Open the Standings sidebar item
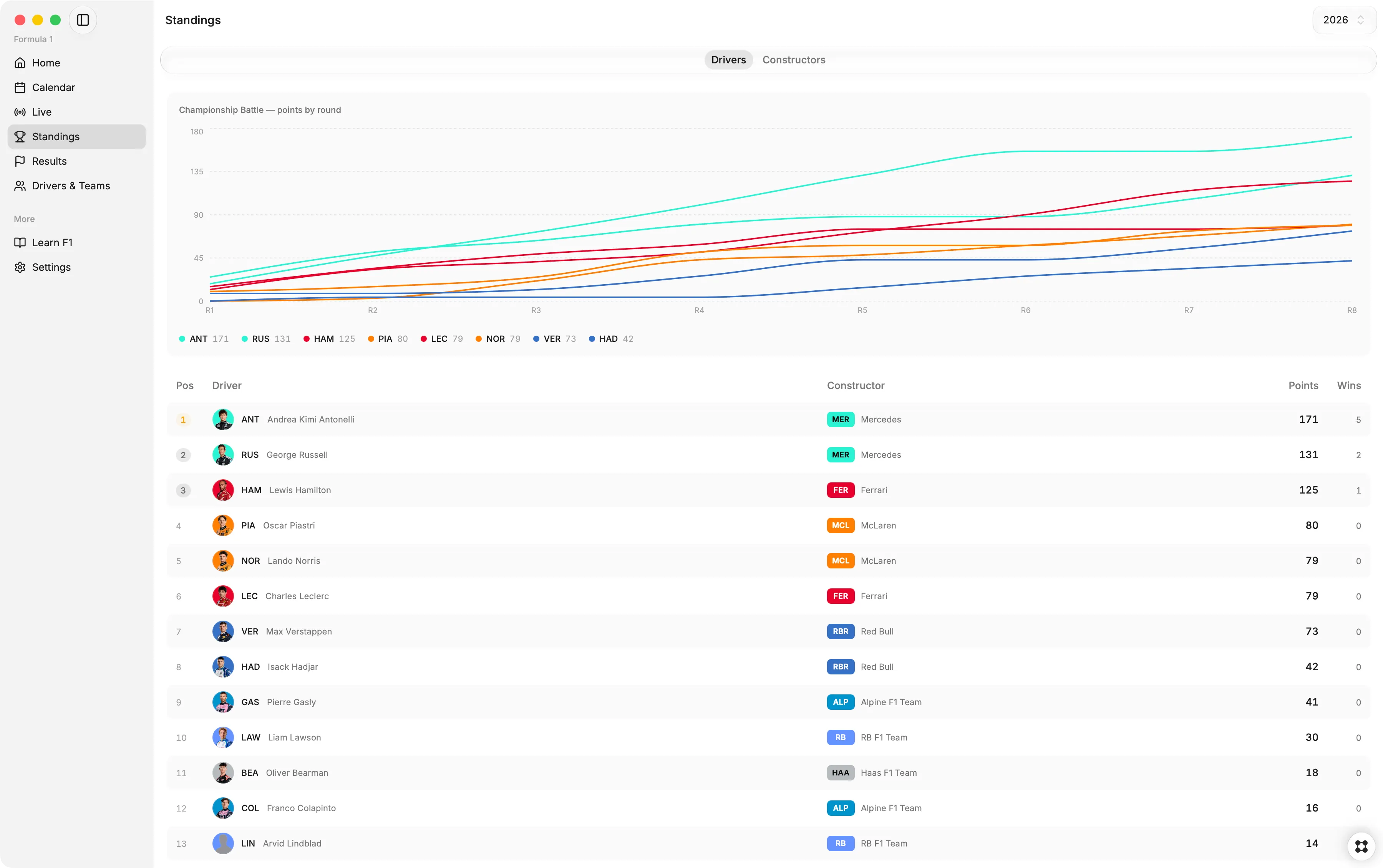 pos(77,137)
